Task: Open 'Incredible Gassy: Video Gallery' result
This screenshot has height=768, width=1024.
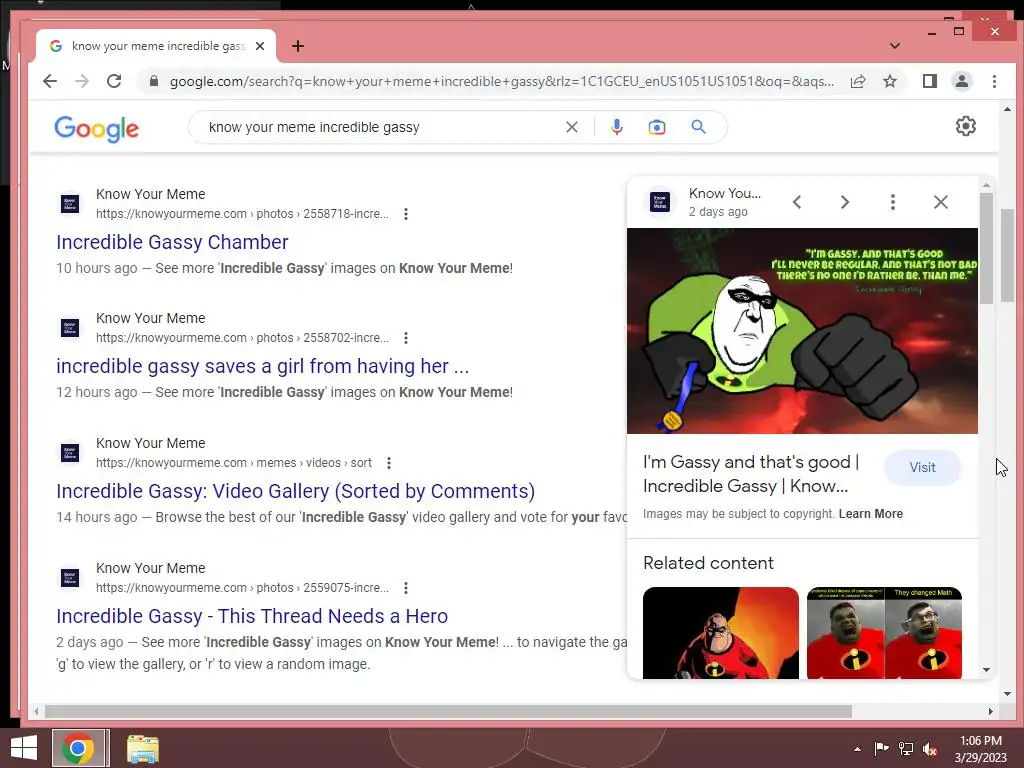Action: pyautogui.click(x=295, y=490)
